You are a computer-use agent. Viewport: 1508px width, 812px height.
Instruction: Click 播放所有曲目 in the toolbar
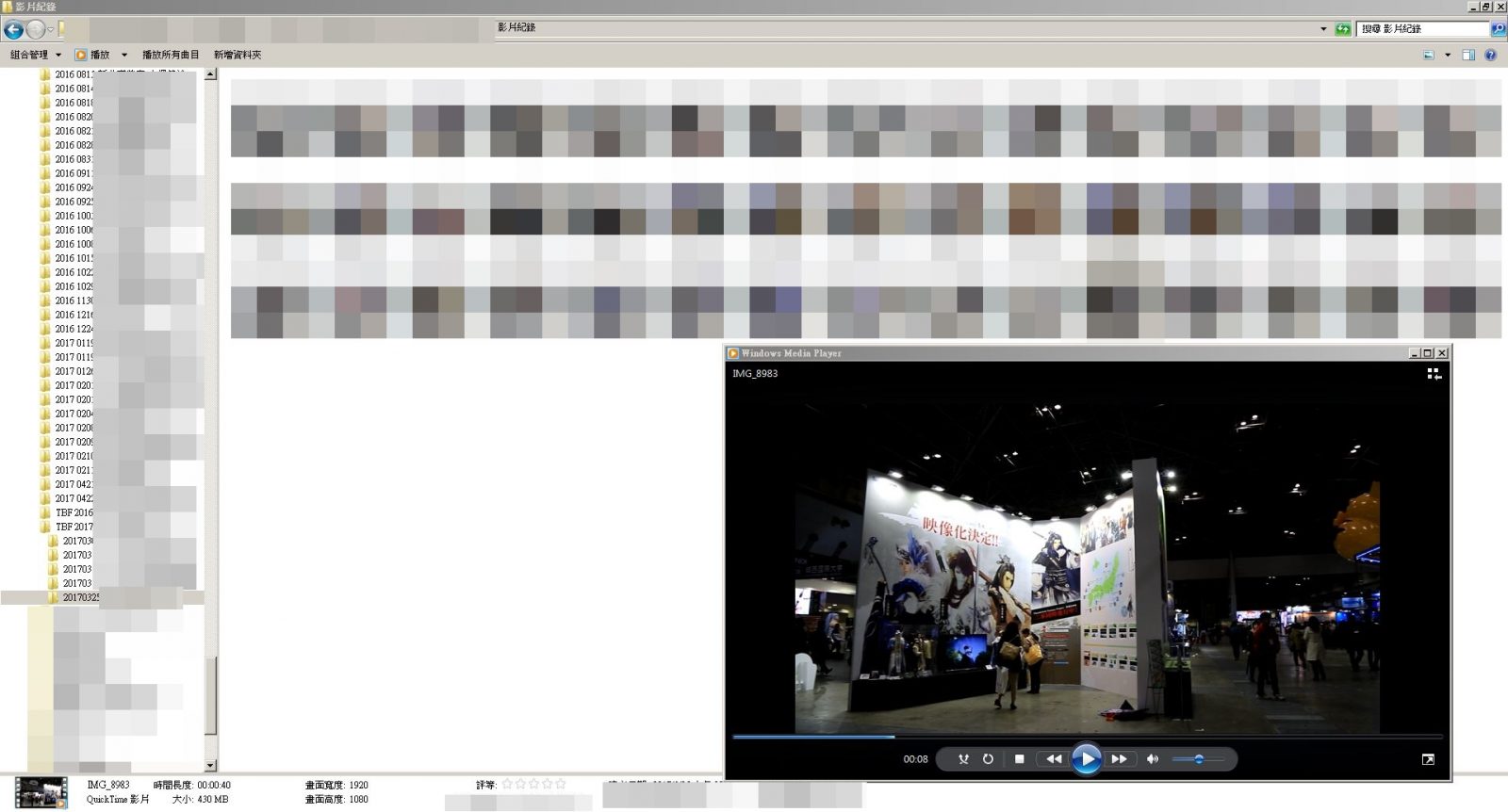pyautogui.click(x=171, y=55)
